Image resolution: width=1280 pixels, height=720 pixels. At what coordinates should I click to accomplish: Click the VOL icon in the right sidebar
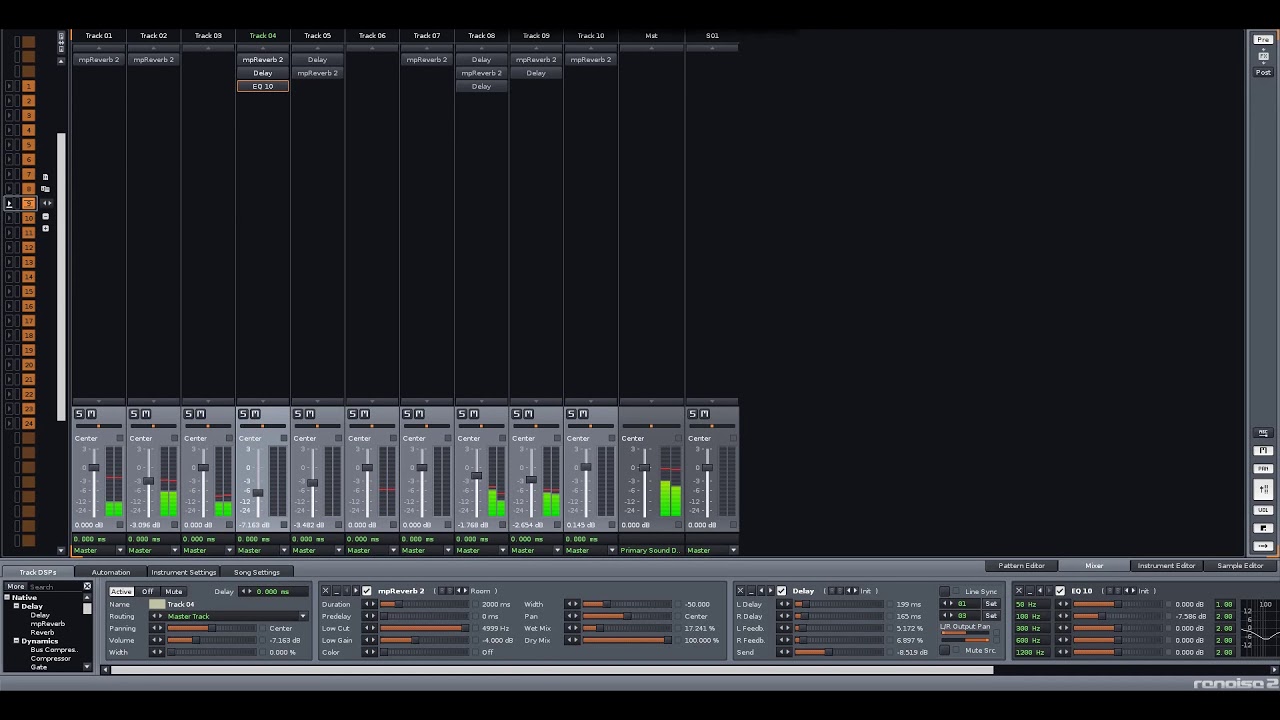1263,510
